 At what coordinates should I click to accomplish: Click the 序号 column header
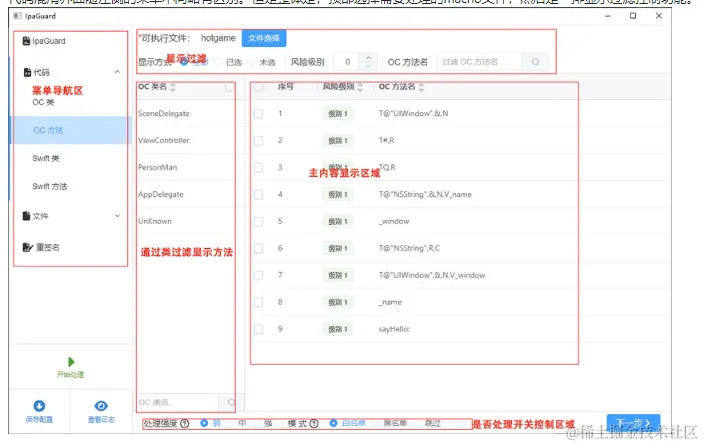click(x=286, y=87)
